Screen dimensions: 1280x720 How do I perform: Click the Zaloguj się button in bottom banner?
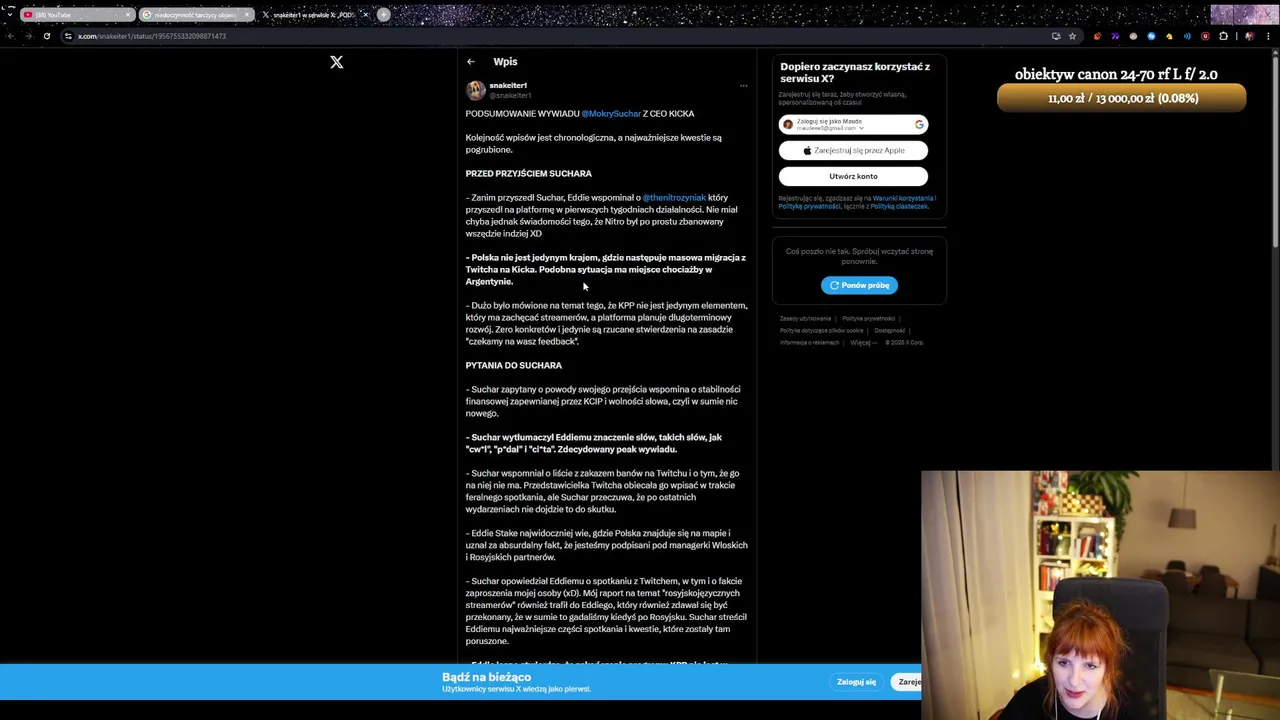[x=856, y=682]
